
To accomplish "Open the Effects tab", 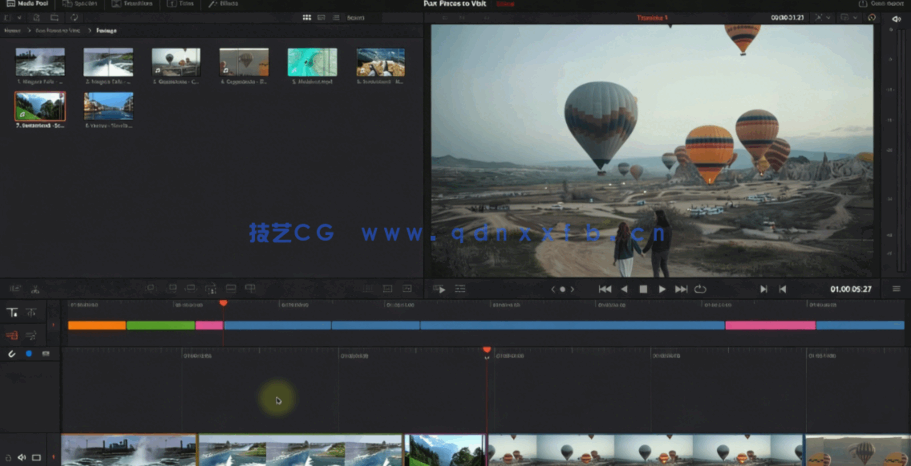I will click(223, 3).
